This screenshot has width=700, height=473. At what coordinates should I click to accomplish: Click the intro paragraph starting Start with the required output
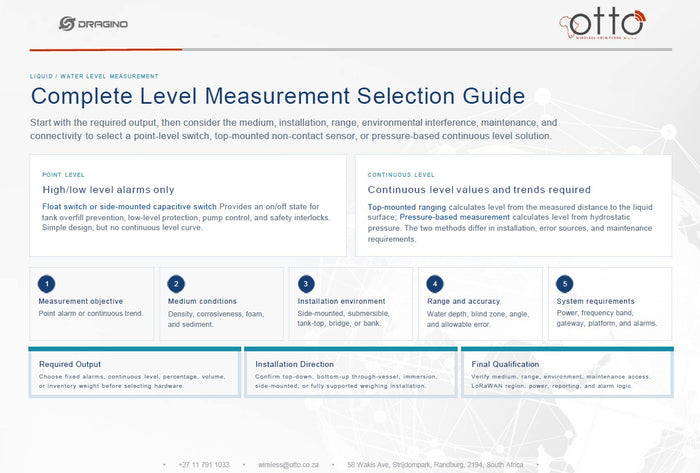(x=293, y=129)
